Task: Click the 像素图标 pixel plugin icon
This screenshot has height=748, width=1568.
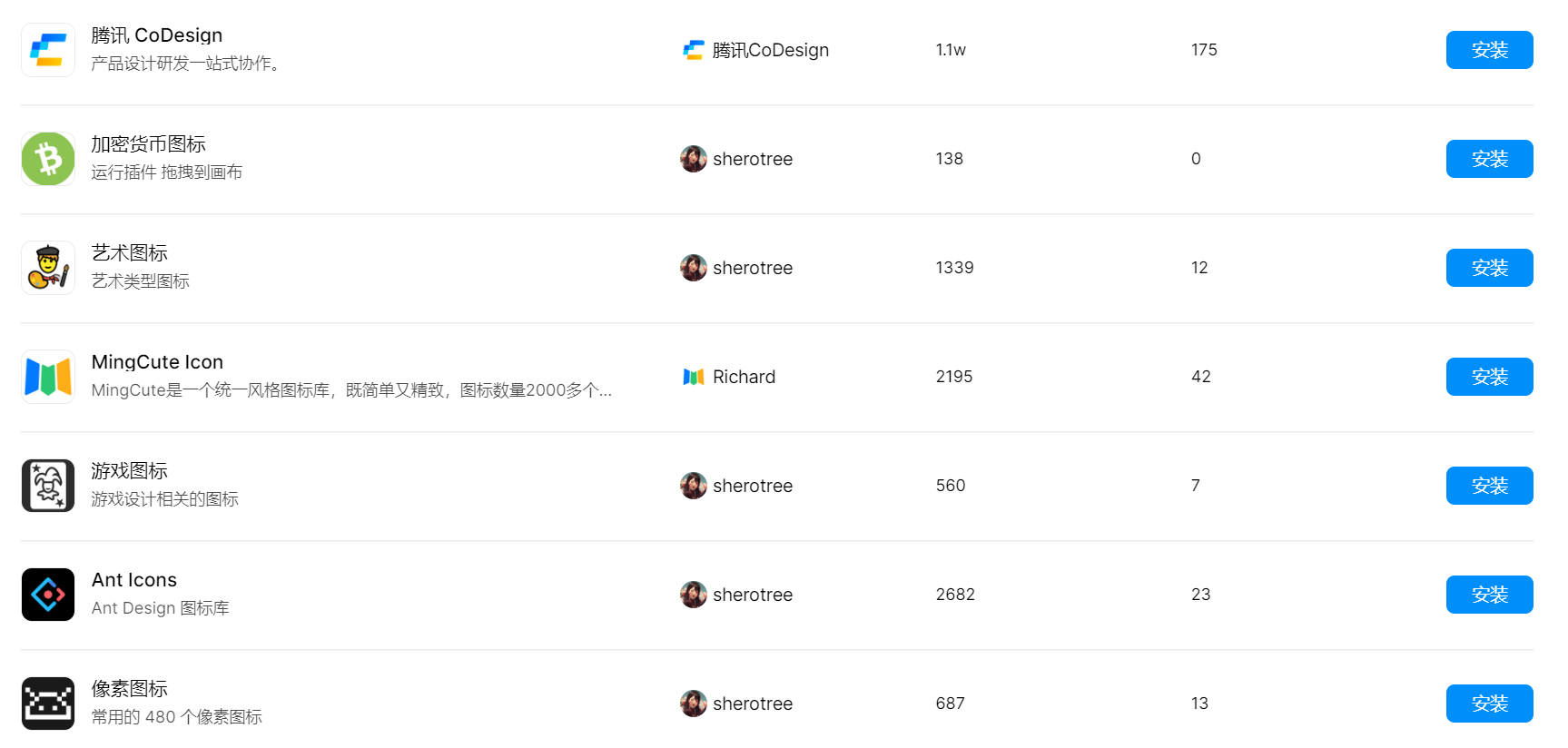Action: coord(48,704)
